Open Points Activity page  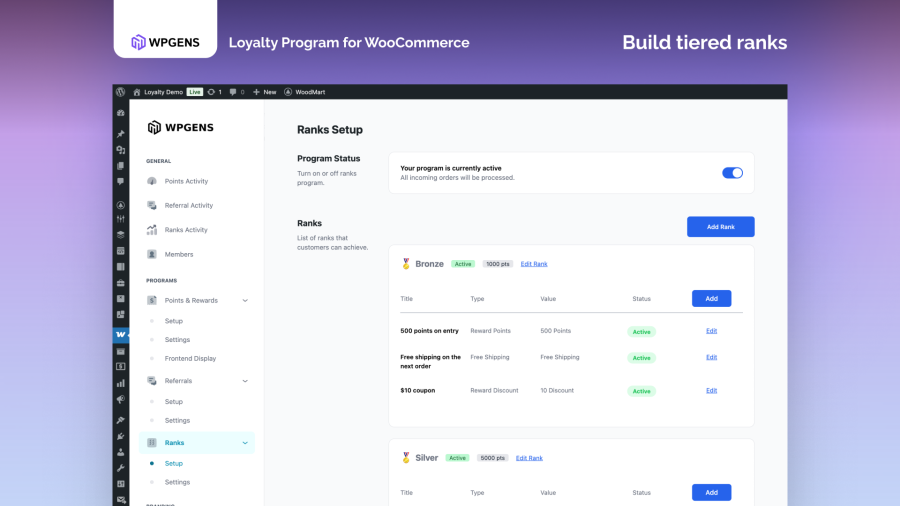coord(186,181)
